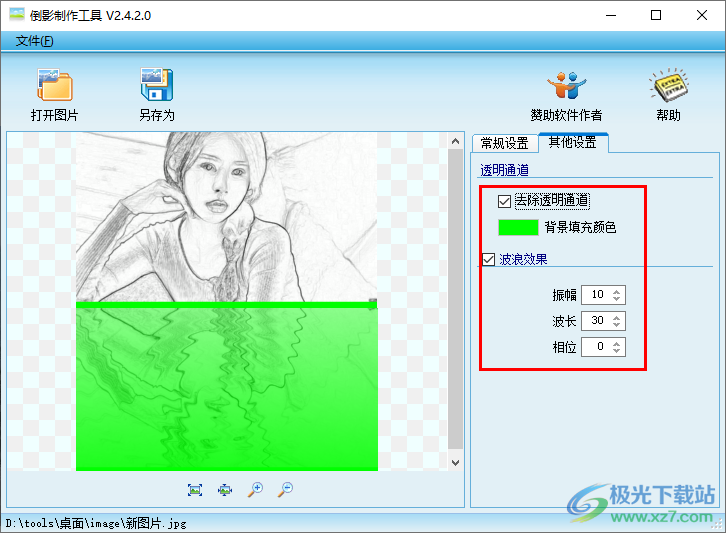Image resolution: width=726 pixels, height=533 pixels.
Task: Click the preview scrollbar up arrow
Action: [456, 141]
